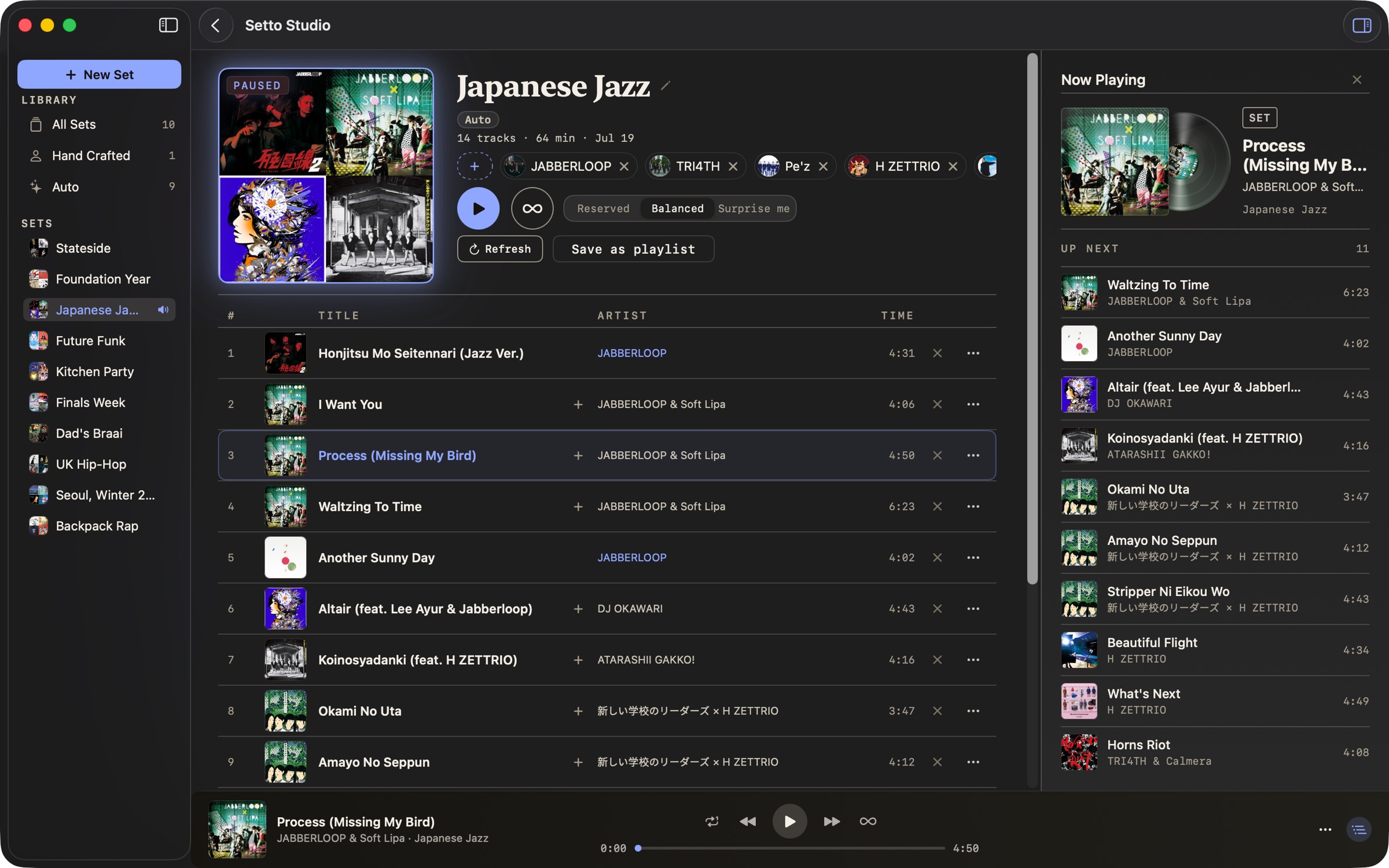Open JABBERLOOP artist link on Another Sunny Day
Screen dimensions: 1389x868
coord(632,557)
